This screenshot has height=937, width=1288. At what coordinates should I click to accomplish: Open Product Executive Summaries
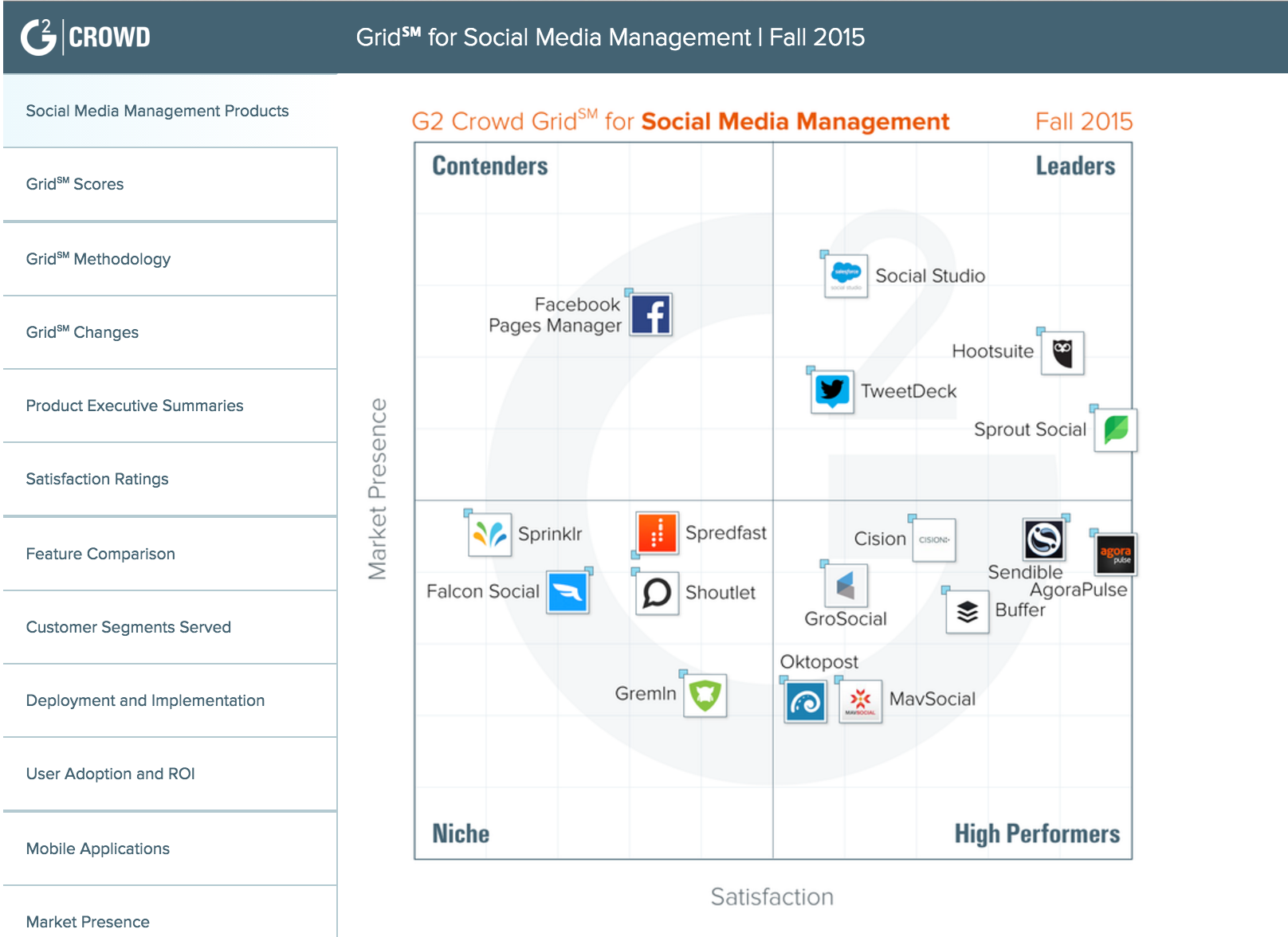click(170, 406)
